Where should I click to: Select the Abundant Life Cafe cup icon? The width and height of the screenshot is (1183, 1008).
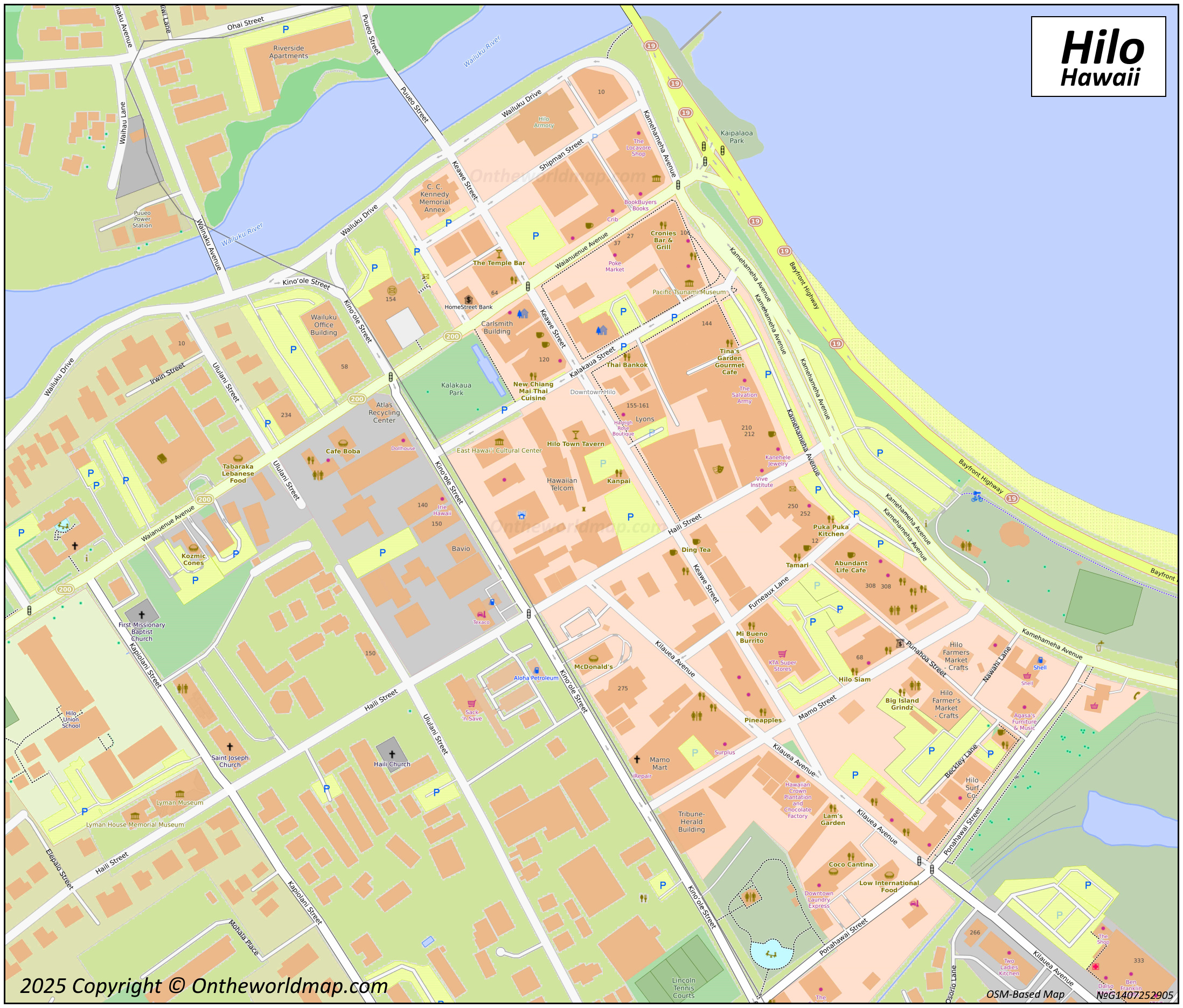(x=851, y=555)
